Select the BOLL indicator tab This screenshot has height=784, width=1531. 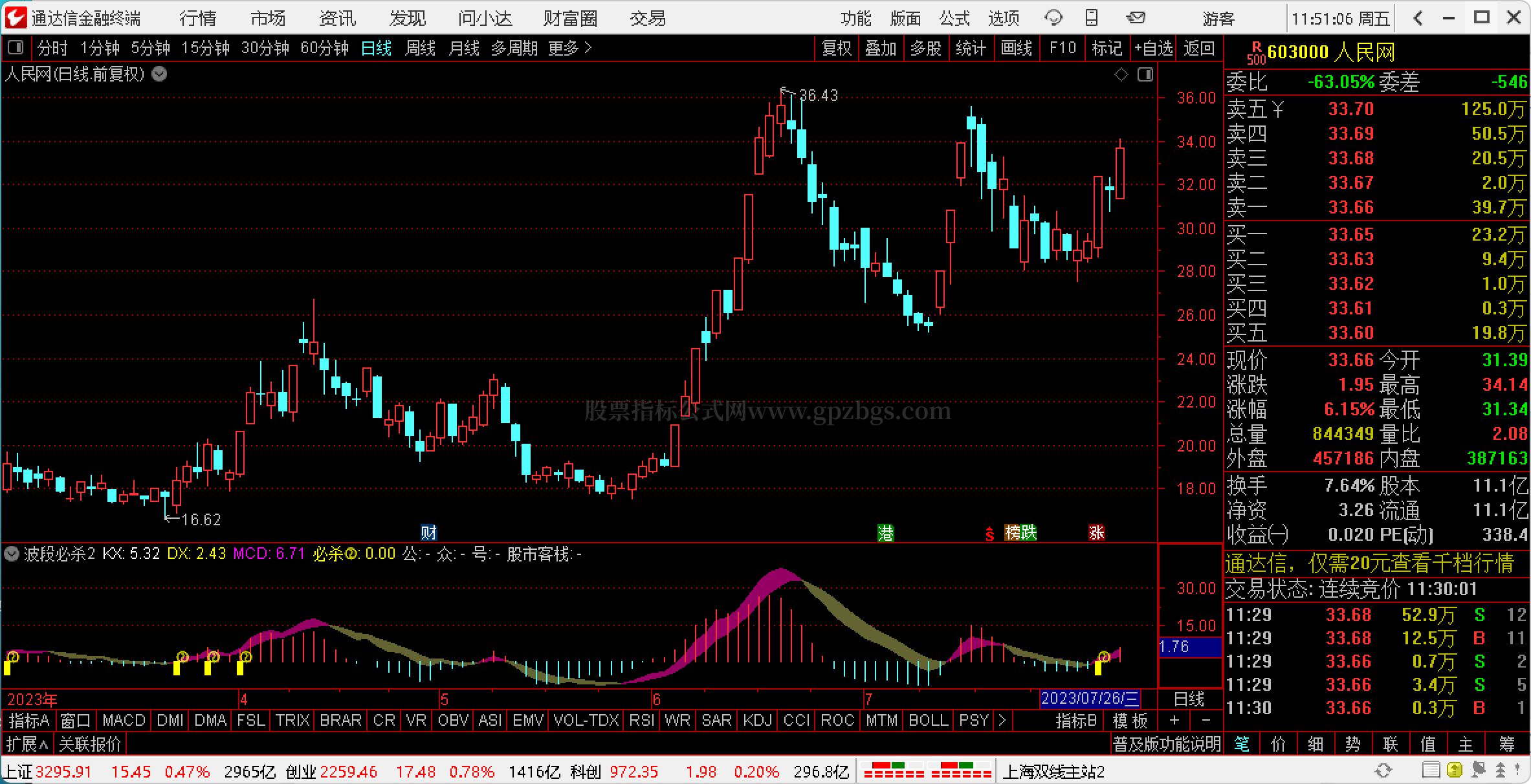[929, 720]
